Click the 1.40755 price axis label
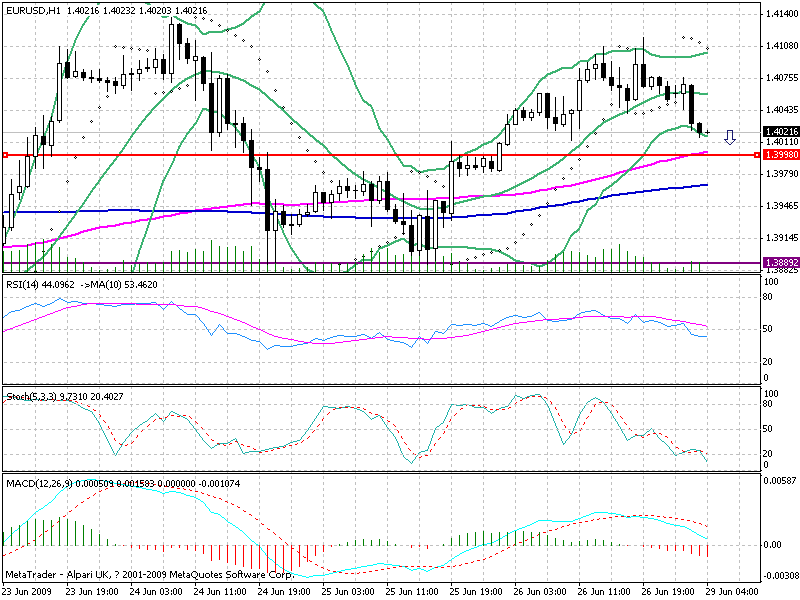The width and height of the screenshot is (800, 600). click(x=782, y=78)
